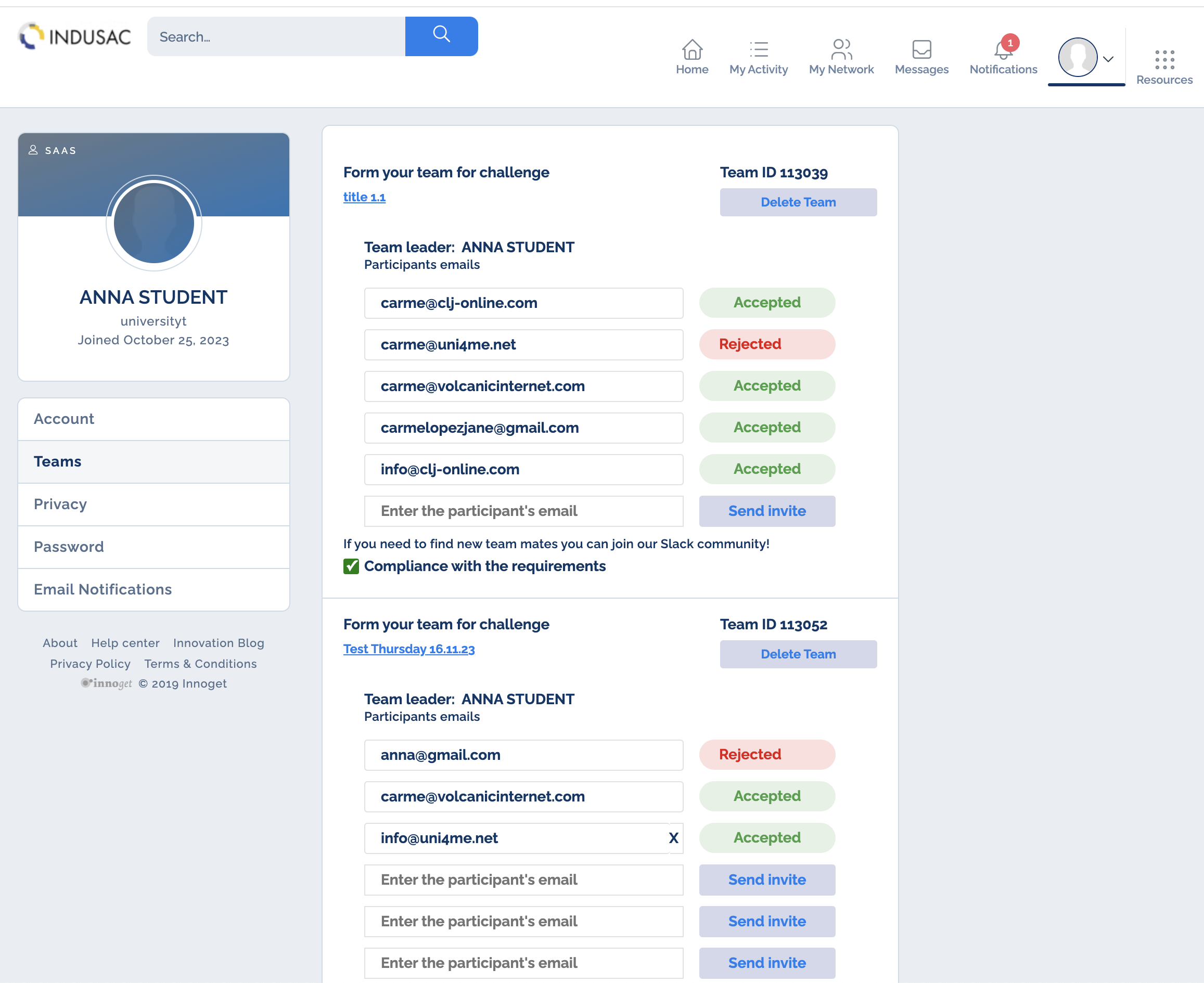
Task: Open the Home icon in navbar
Action: pyautogui.click(x=691, y=50)
